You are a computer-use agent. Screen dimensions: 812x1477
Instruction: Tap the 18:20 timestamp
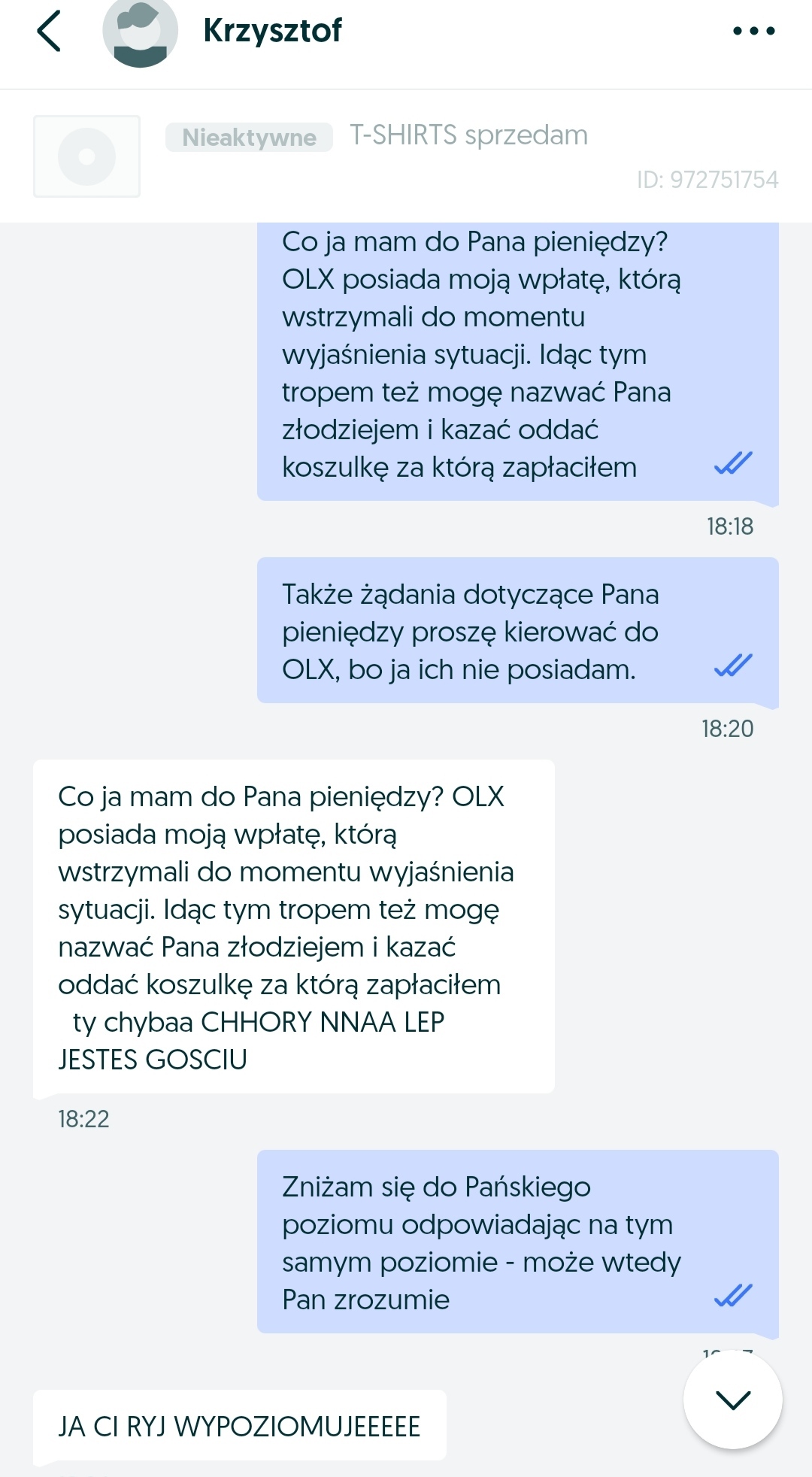pos(728,729)
